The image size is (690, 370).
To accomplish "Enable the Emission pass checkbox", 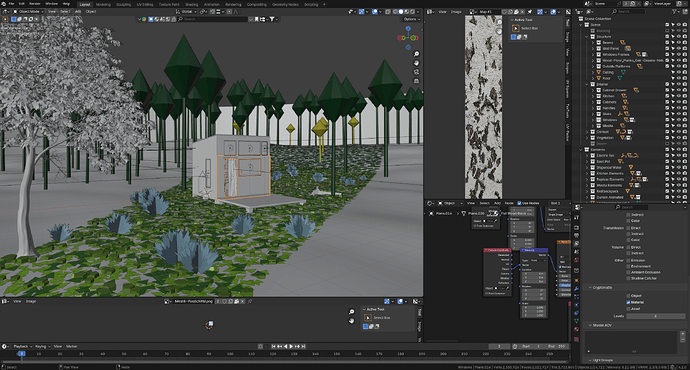I will pos(628,260).
